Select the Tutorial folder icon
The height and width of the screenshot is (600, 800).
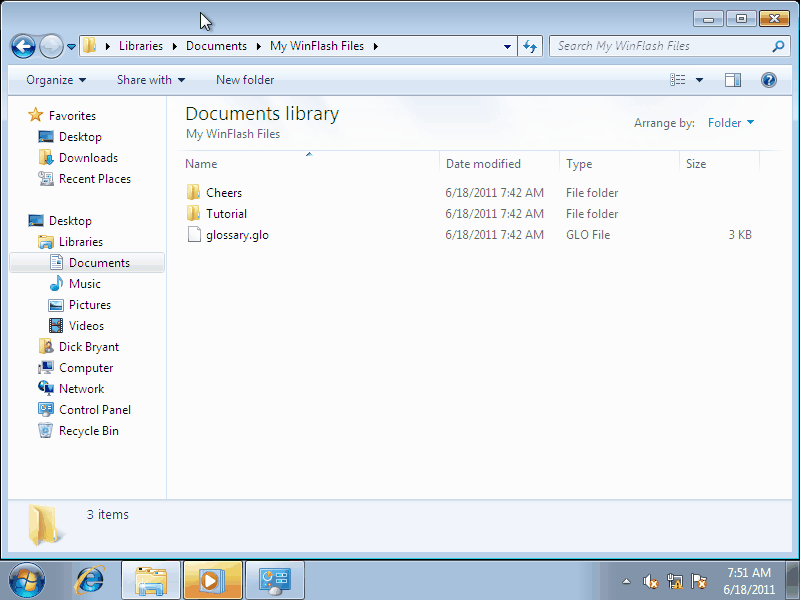193,213
